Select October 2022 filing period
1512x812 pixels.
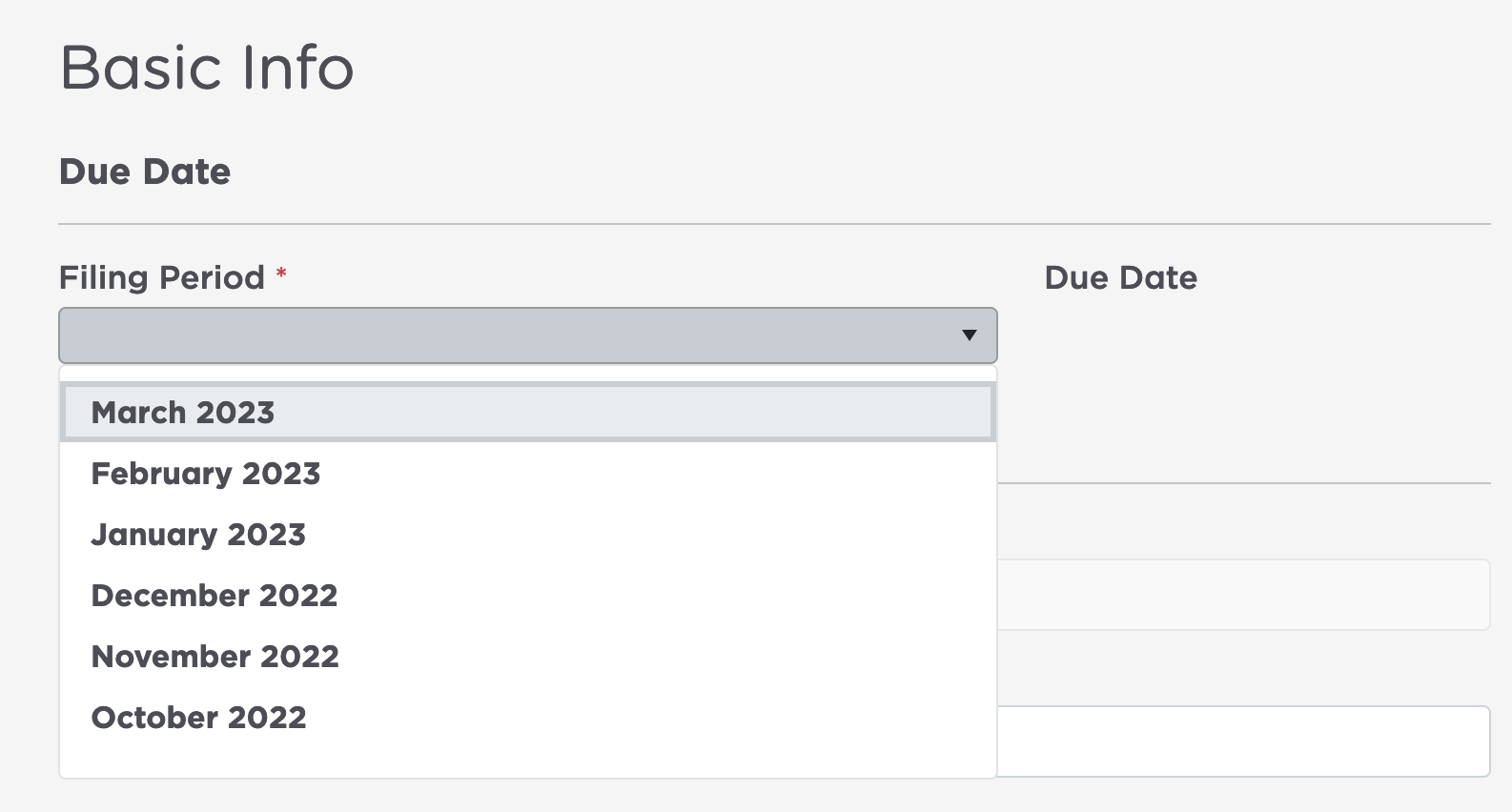(198, 717)
